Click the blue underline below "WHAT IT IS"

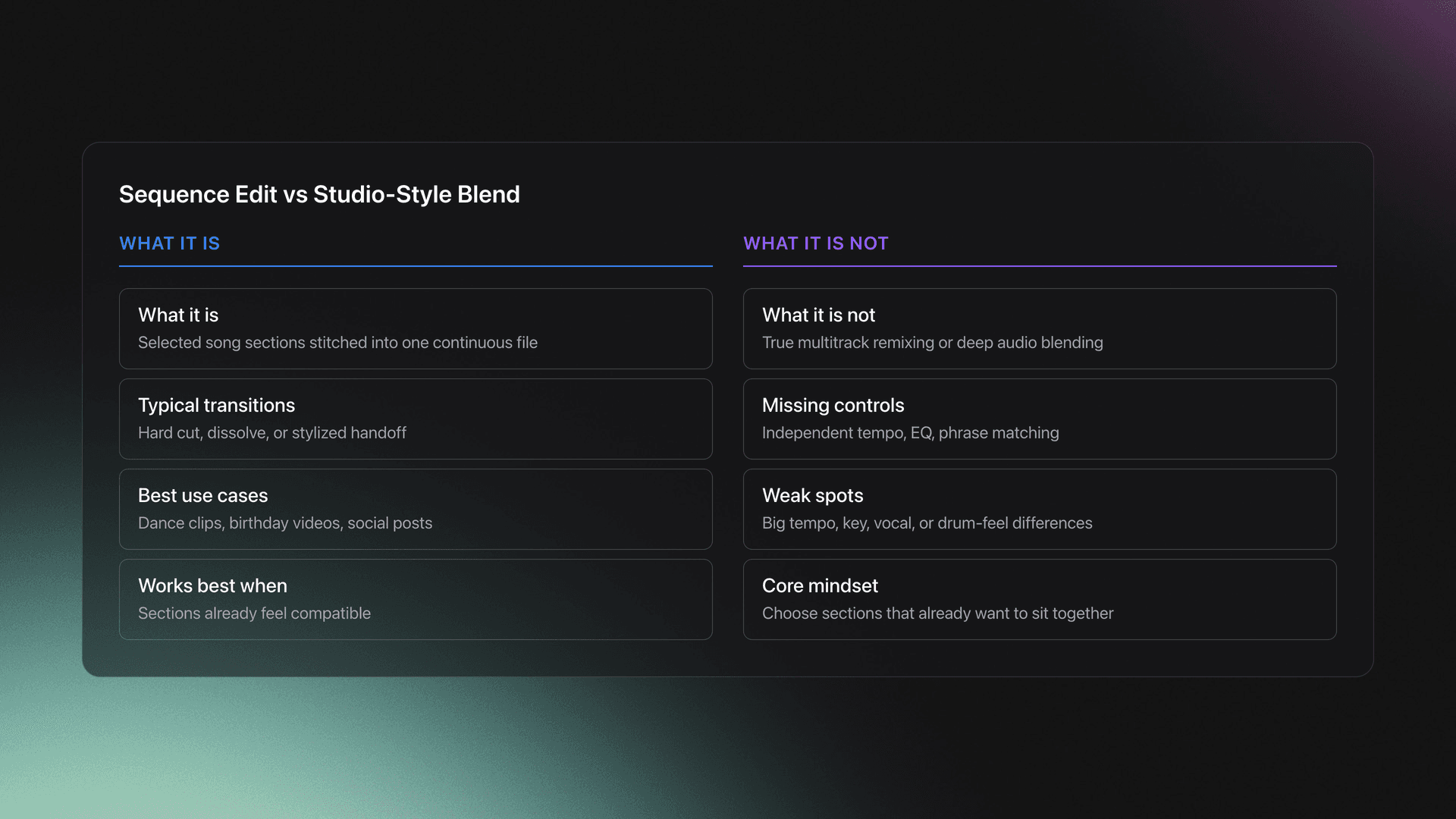click(415, 266)
